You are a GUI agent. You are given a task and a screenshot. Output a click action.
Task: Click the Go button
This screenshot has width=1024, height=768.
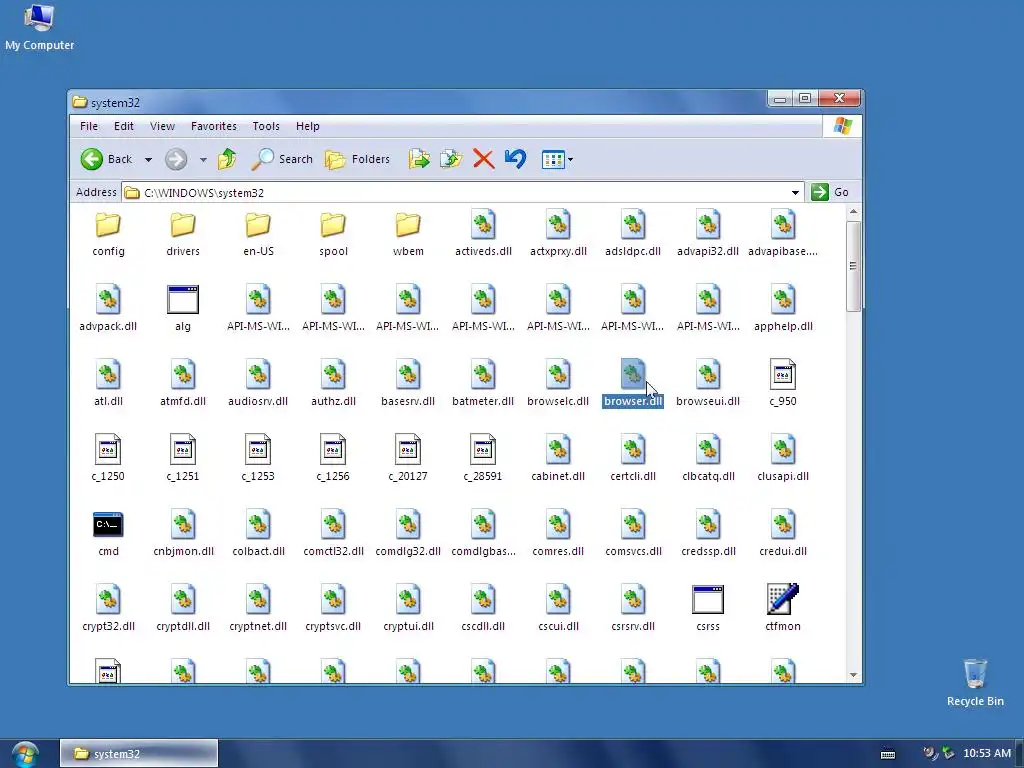tap(830, 192)
